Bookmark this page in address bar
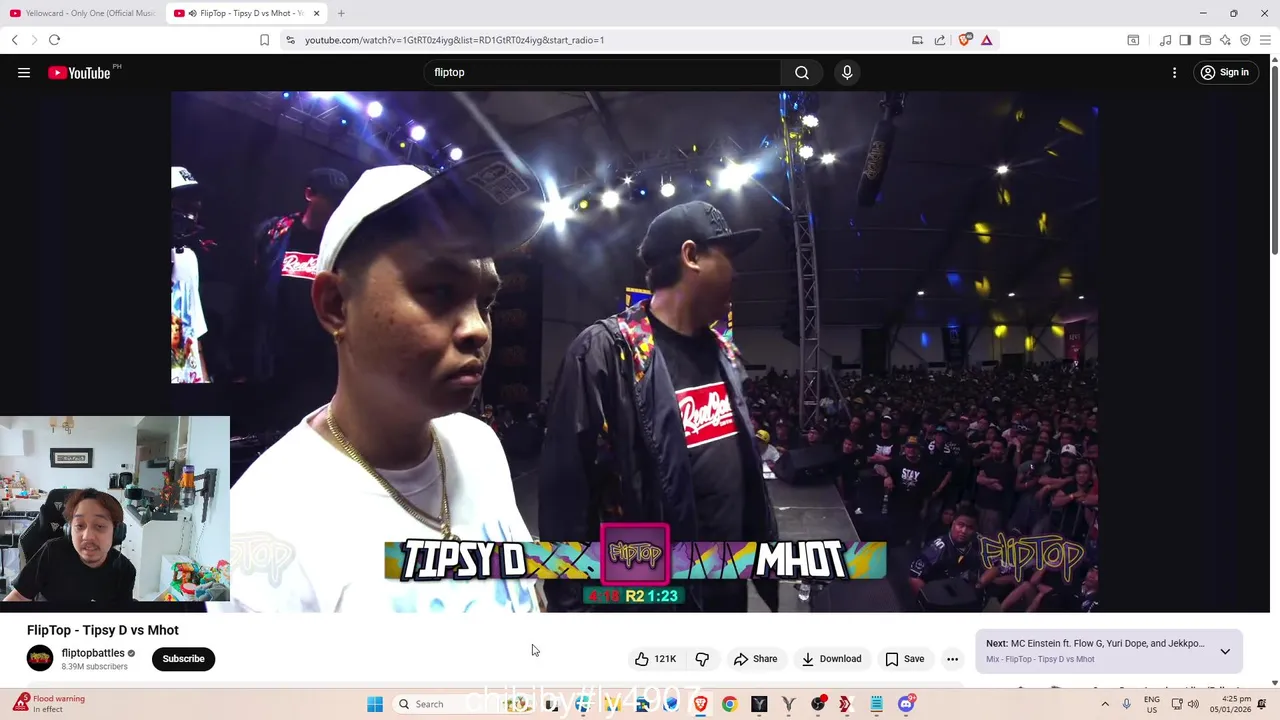Viewport: 1280px width, 720px height. pyautogui.click(x=264, y=40)
